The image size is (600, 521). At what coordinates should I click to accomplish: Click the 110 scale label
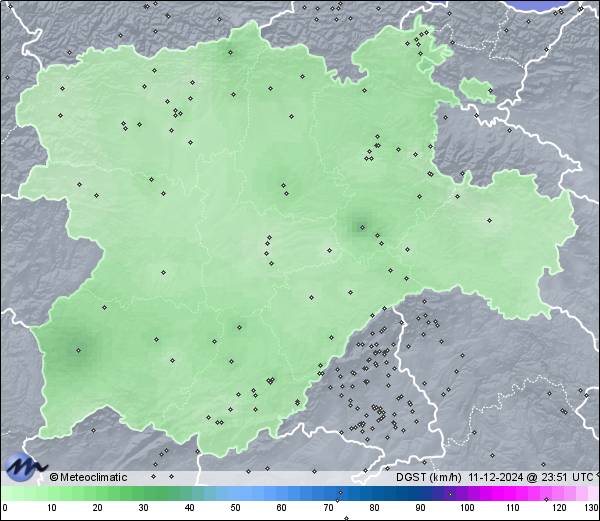click(x=513, y=508)
